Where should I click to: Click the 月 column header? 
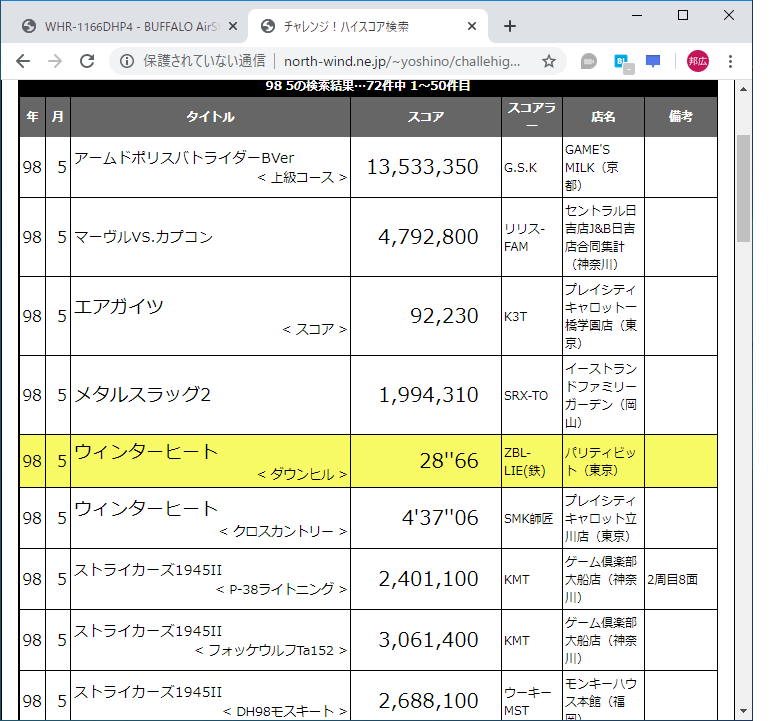[58, 117]
